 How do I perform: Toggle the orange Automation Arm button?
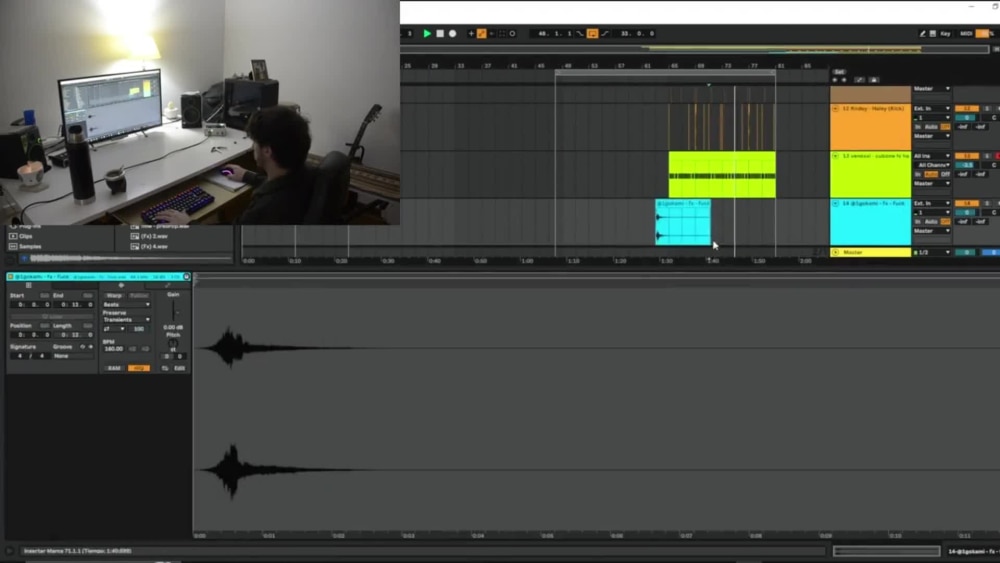point(482,33)
